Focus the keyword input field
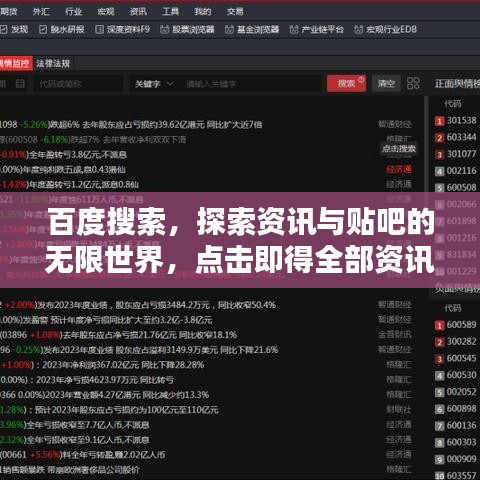The width and height of the screenshot is (480, 480). [x=252, y=84]
